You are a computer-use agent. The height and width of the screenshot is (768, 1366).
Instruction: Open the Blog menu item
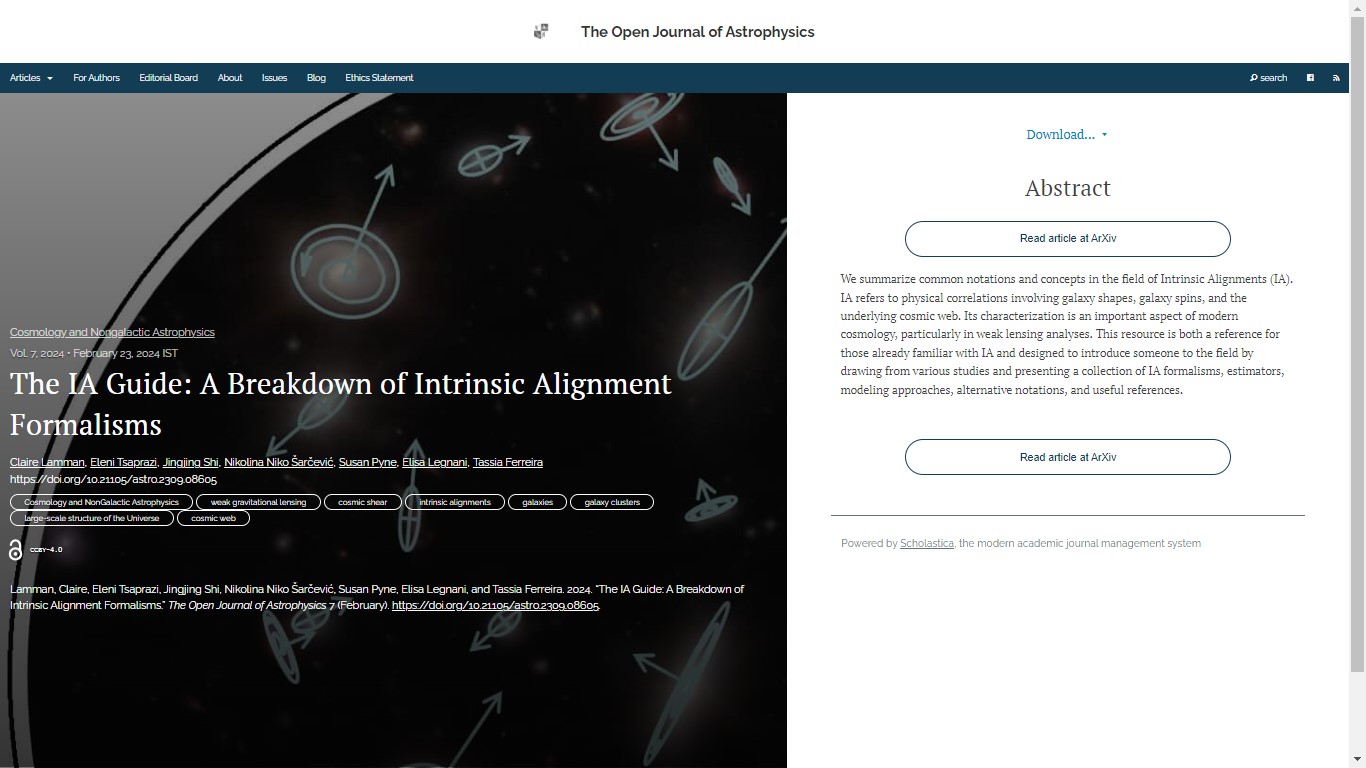point(316,78)
